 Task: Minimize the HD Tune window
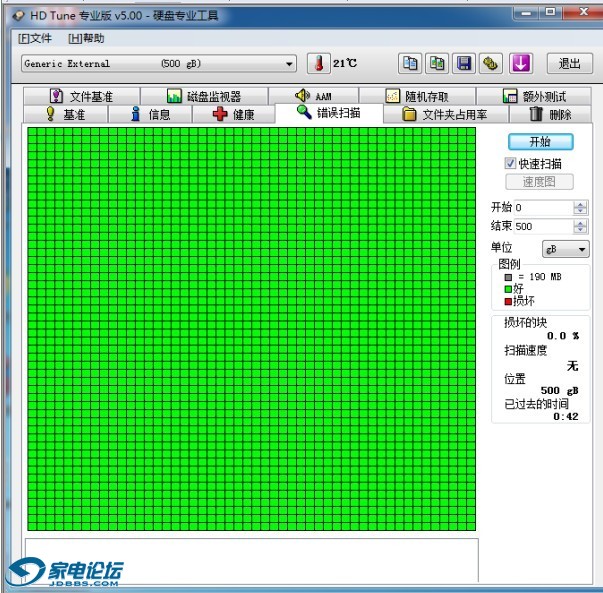pyautogui.click(x=525, y=13)
